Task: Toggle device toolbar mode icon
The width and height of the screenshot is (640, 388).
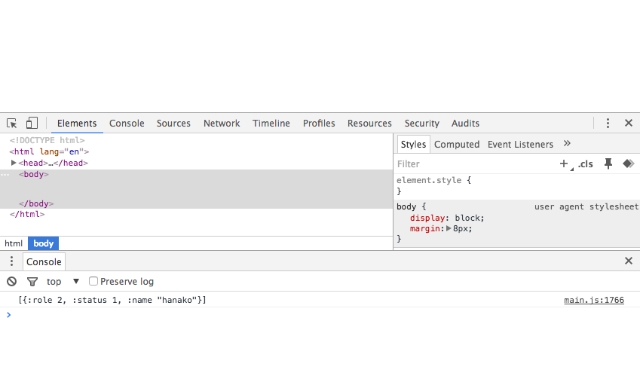Action: click(32, 123)
